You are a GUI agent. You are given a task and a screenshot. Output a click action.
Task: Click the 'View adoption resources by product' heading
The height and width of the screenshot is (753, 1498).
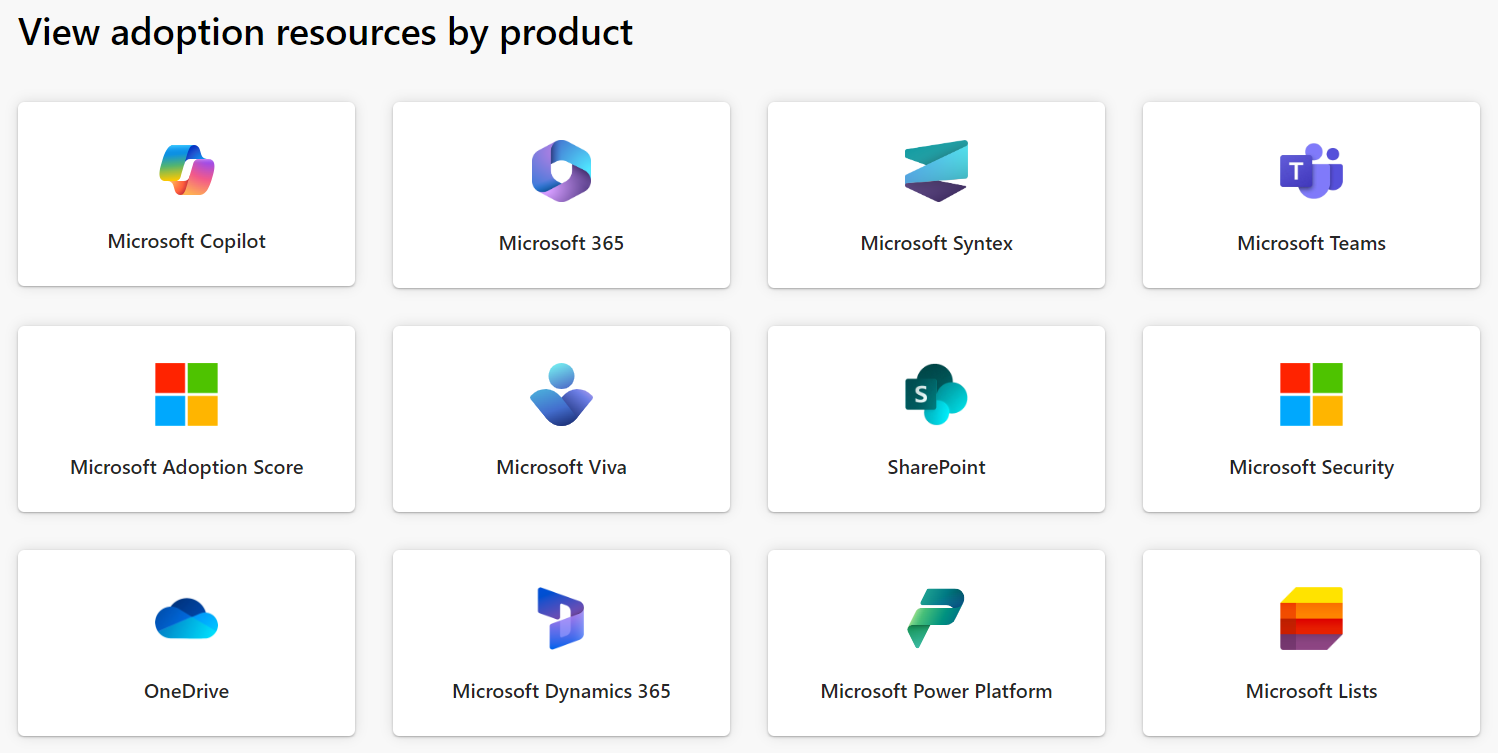point(326,32)
